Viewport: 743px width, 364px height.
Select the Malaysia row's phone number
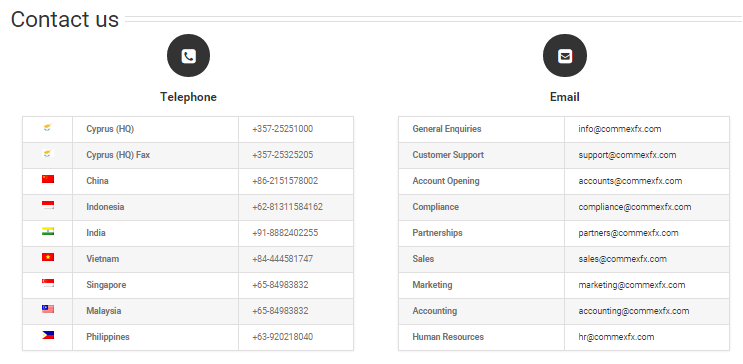280,311
